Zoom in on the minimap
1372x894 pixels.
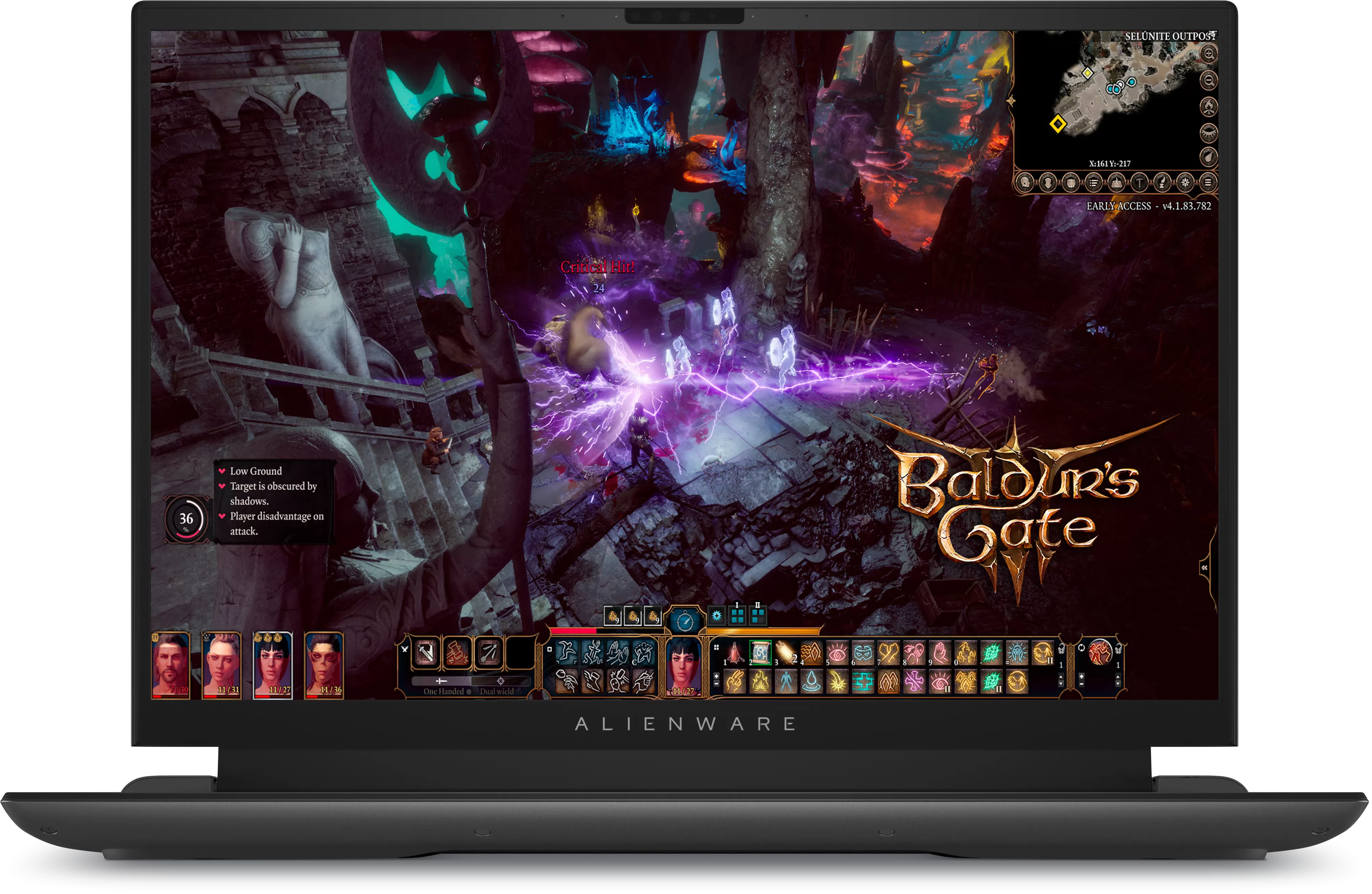click(x=1208, y=54)
